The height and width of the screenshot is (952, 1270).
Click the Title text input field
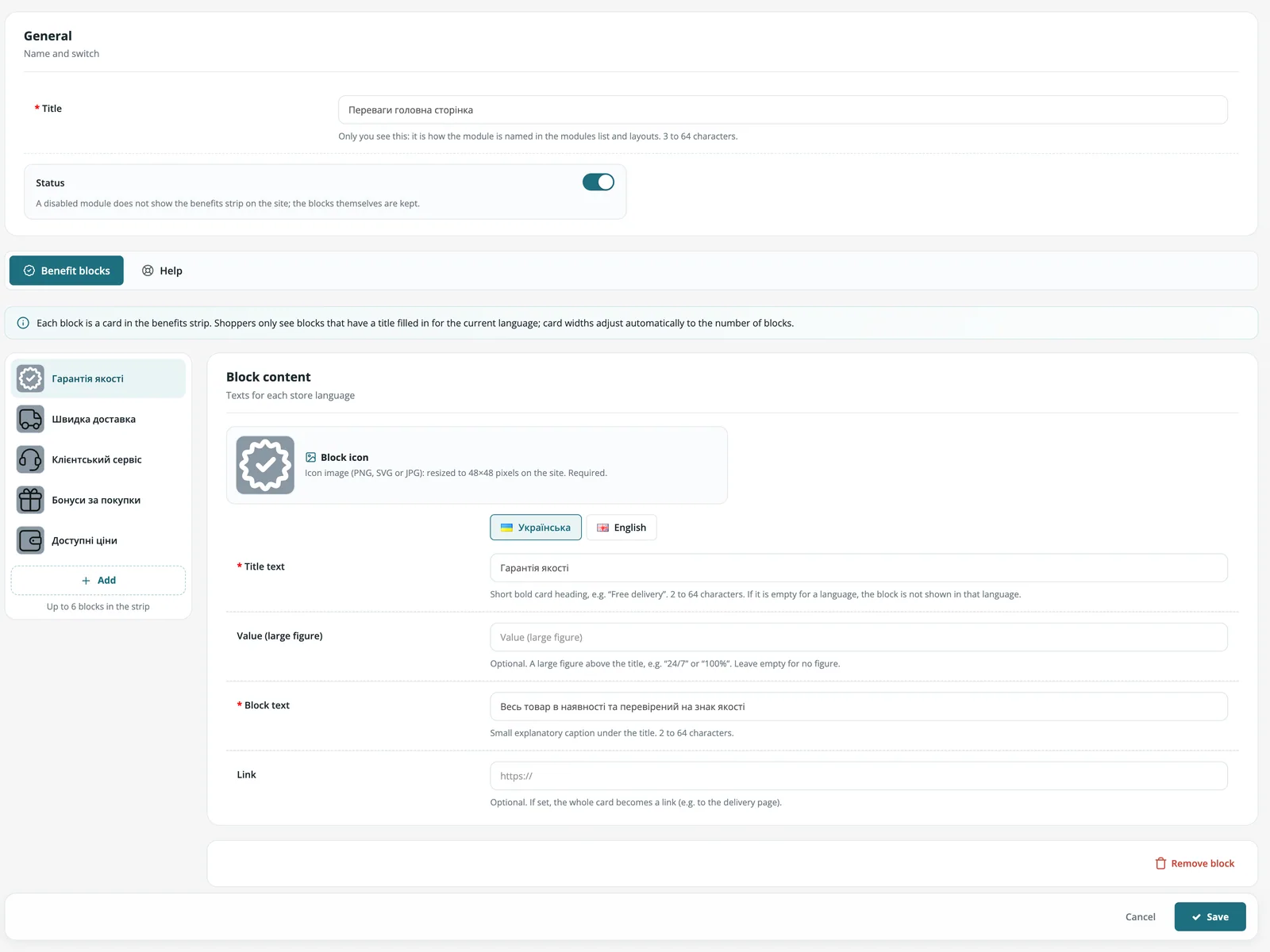[x=859, y=568]
